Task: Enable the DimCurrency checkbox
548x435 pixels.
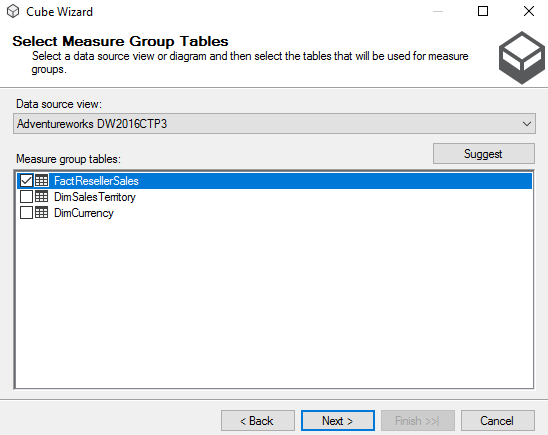Action: pos(26,213)
